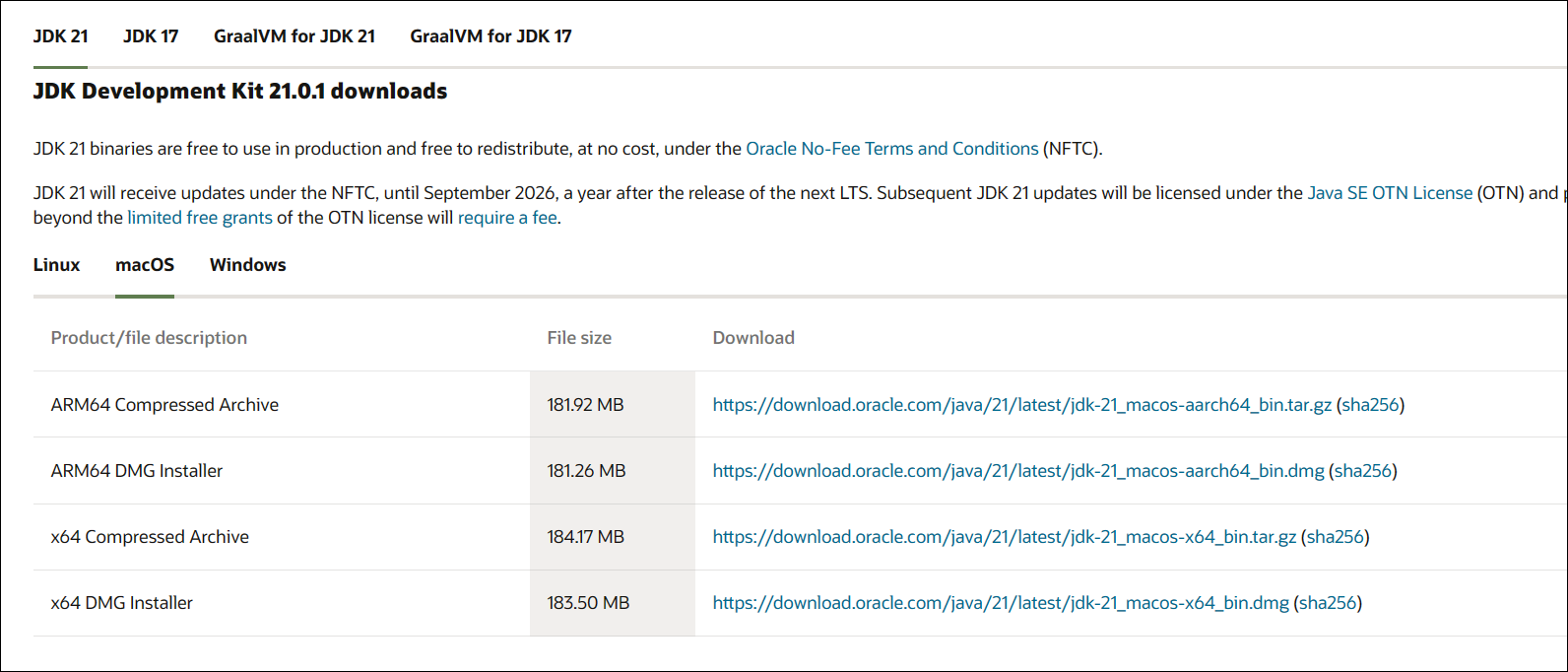1568x672 pixels.
Task: Select the GraalVM for JDK 17 tab
Action: (x=490, y=35)
